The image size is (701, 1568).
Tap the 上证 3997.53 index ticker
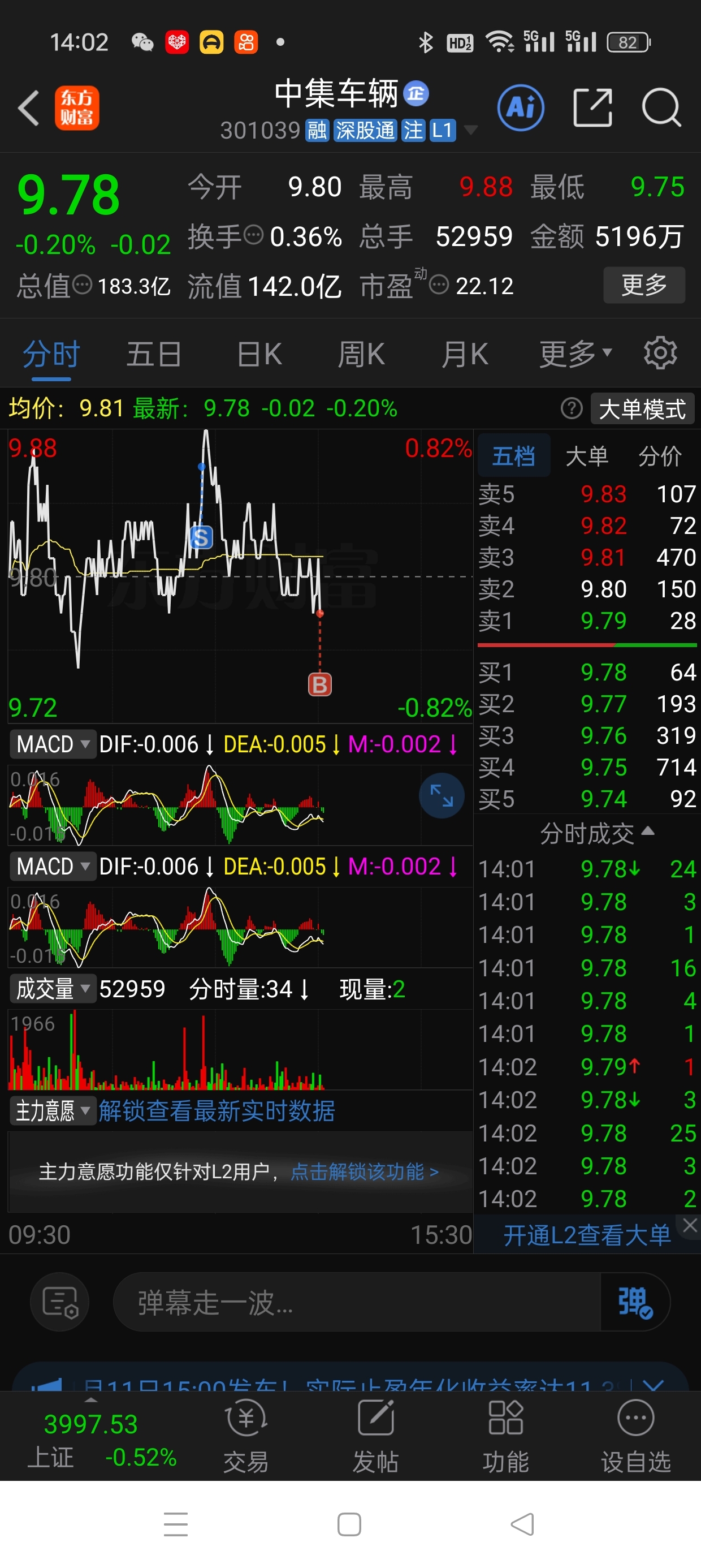(102, 1440)
